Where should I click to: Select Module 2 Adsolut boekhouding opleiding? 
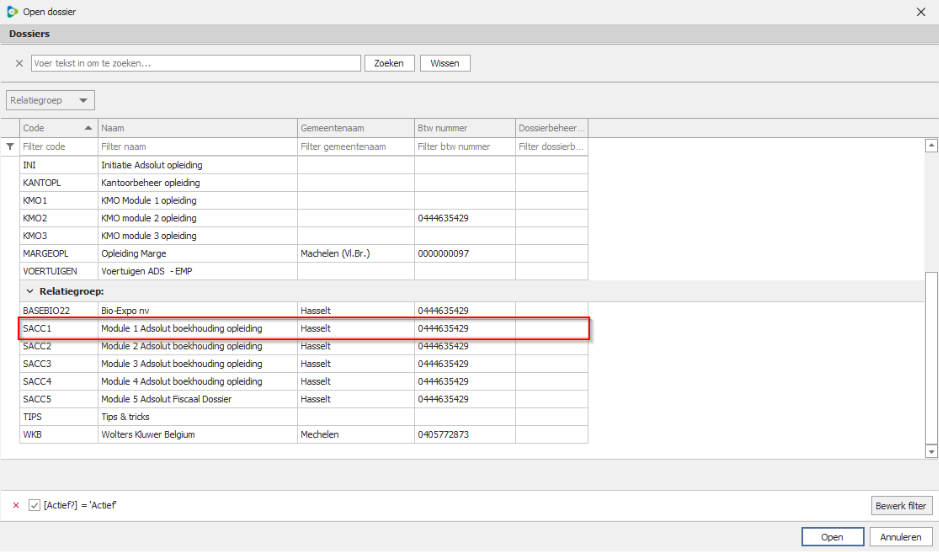tap(181, 346)
